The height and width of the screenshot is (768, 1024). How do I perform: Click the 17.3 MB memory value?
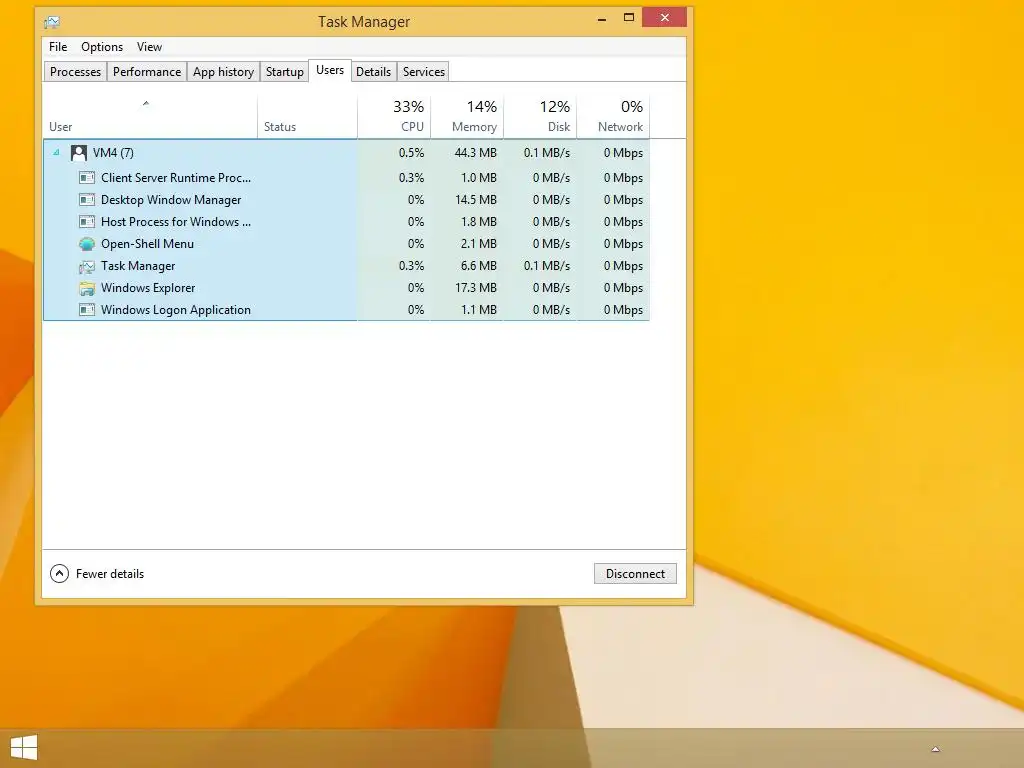(x=475, y=288)
